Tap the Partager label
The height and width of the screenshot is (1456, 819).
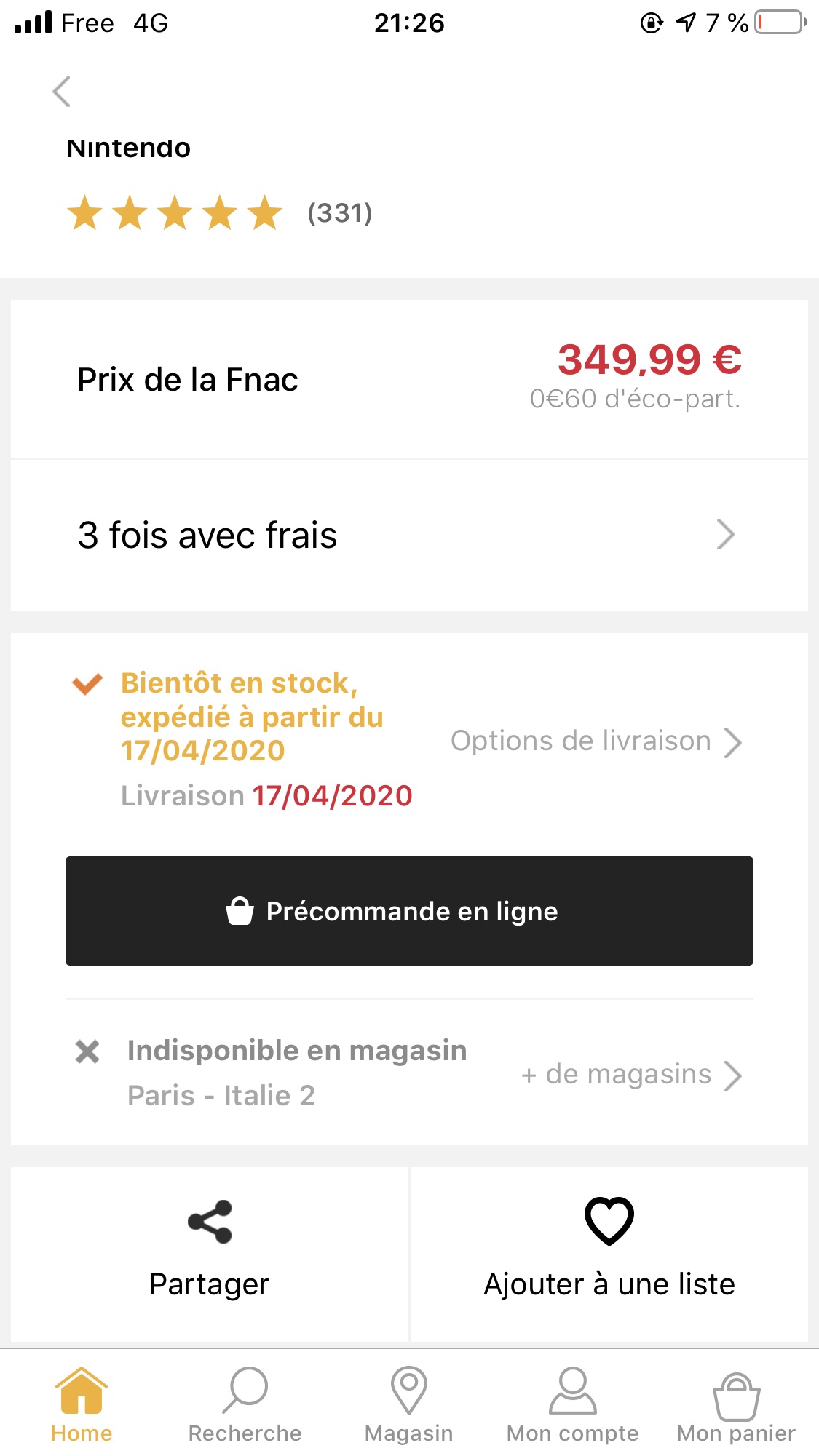[x=210, y=1285]
